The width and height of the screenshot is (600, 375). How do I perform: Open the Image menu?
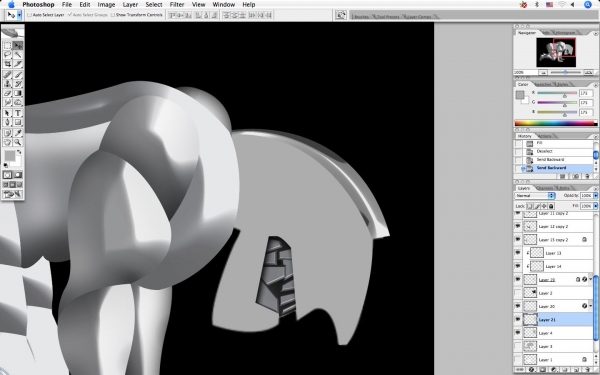point(106,5)
